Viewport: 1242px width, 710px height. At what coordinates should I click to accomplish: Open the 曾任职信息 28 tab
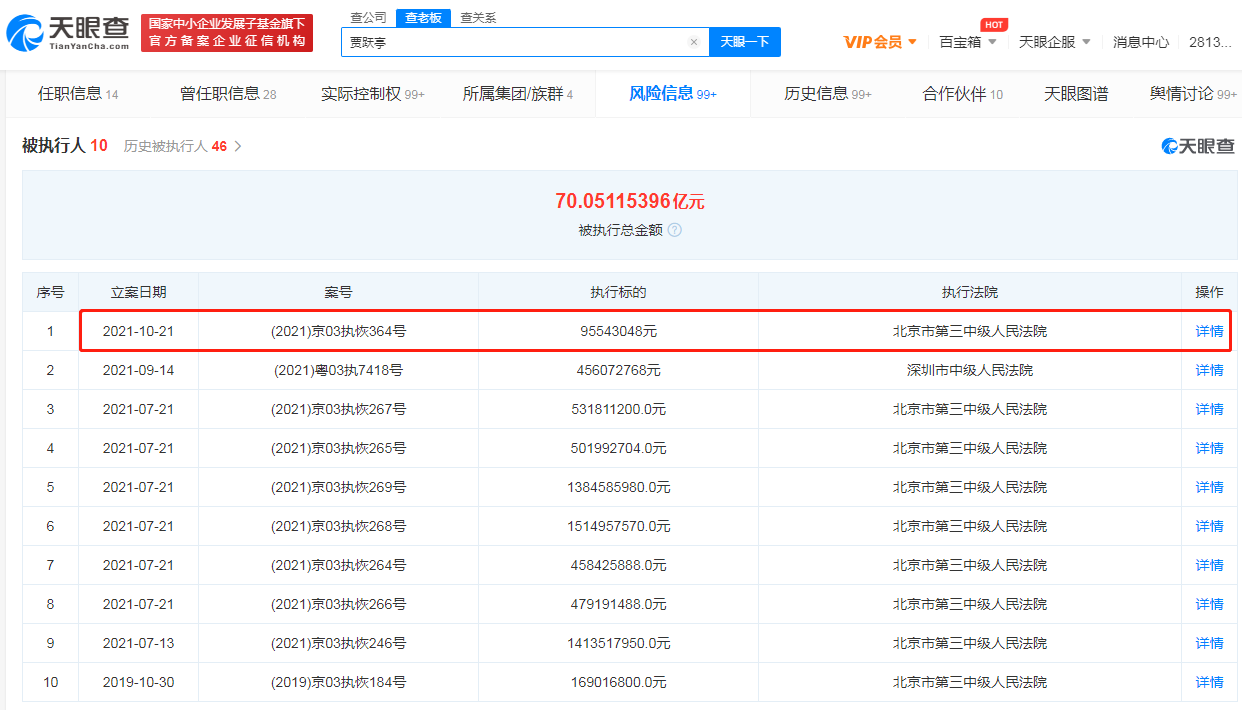point(228,94)
